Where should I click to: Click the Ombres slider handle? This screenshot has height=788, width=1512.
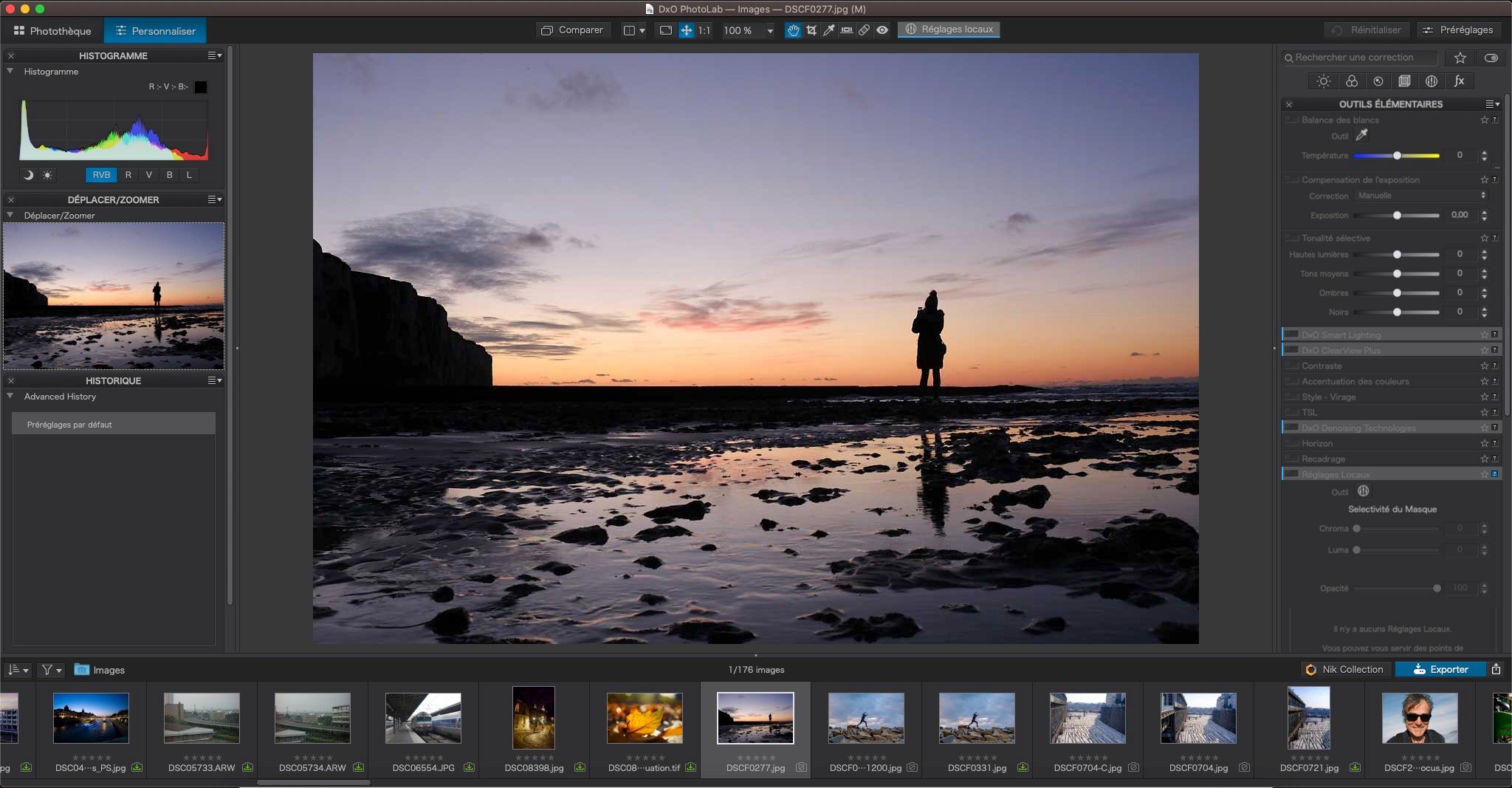(1397, 292)
